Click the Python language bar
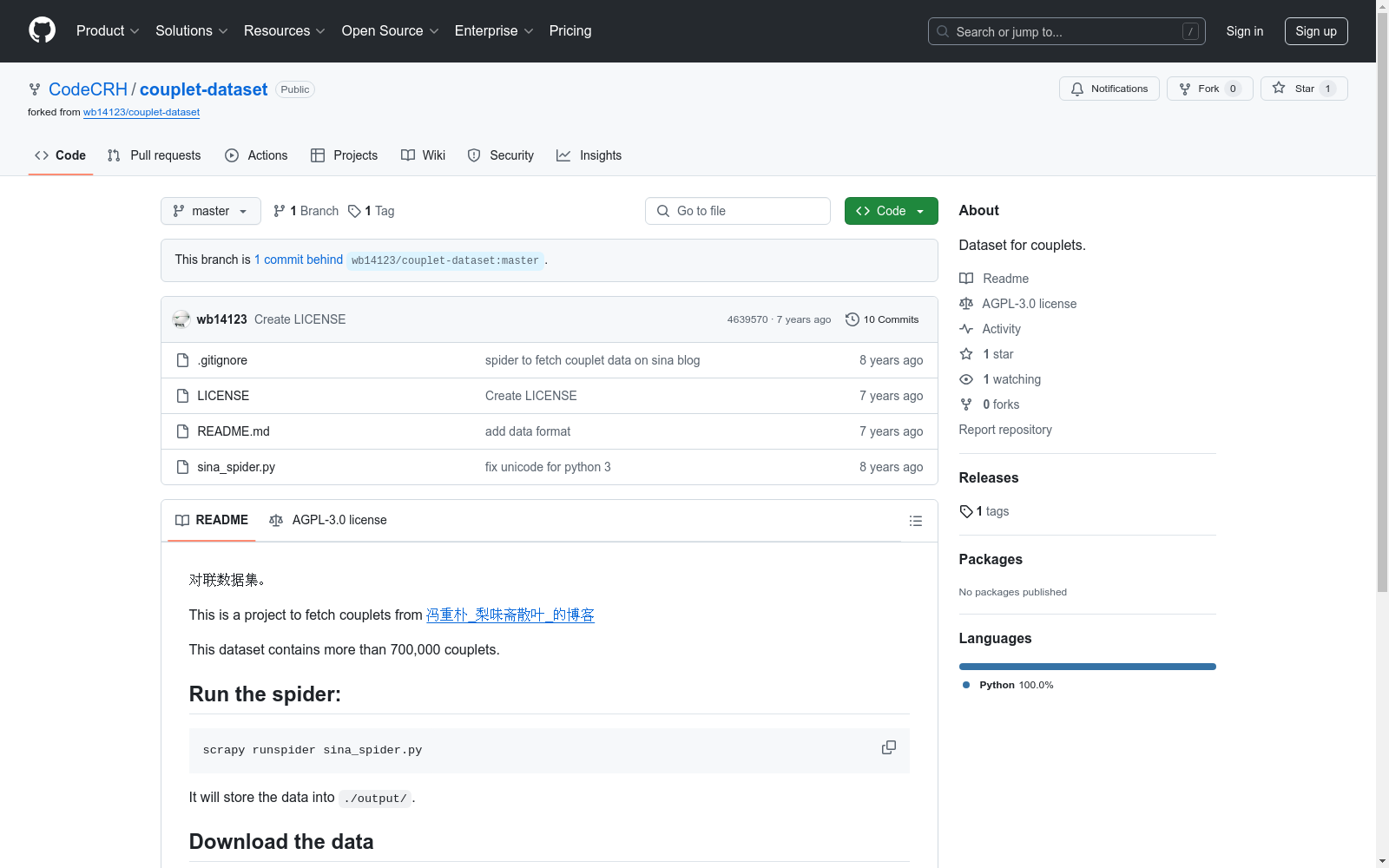1389x868 pixels. [1088, 667]
